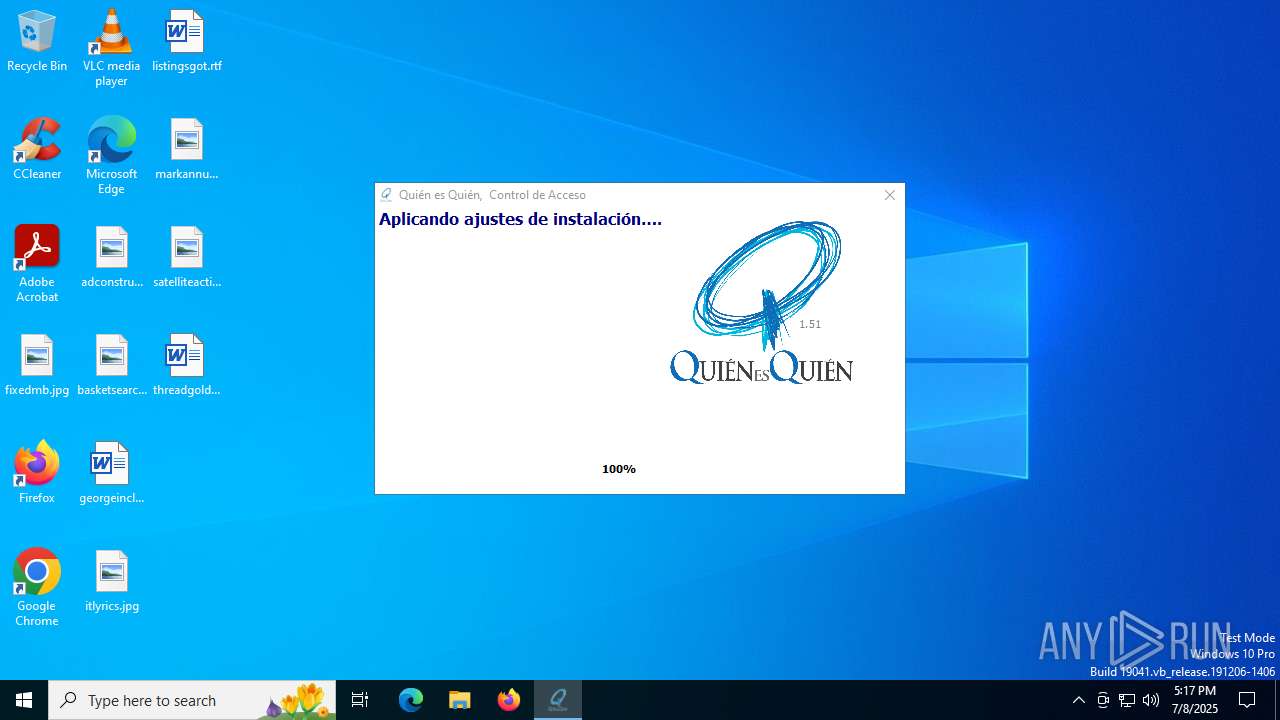Open the Google Chrome desktop shortcut
The height and width of the screenshot is (720, 1280).
coord(37,588)
